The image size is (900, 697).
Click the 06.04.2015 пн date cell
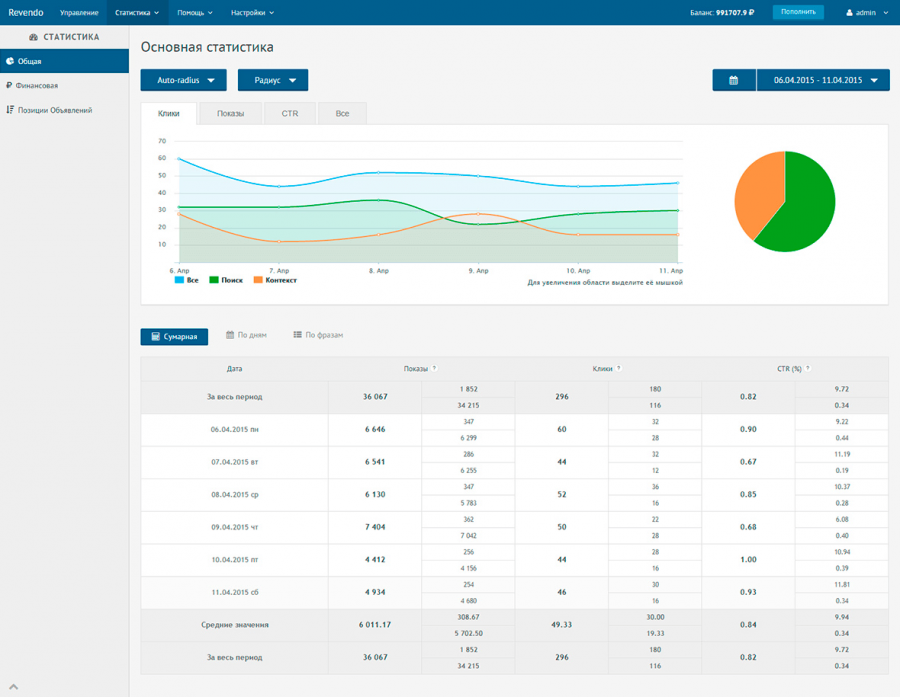(x=235, y=429)
